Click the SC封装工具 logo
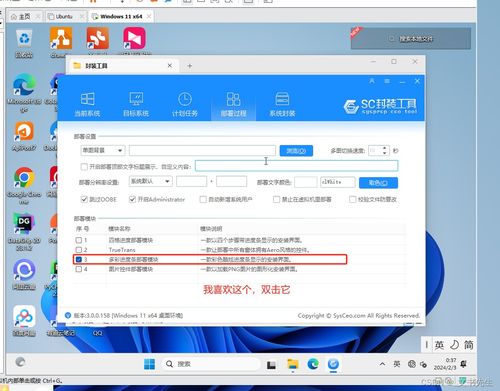 [380, 106]
